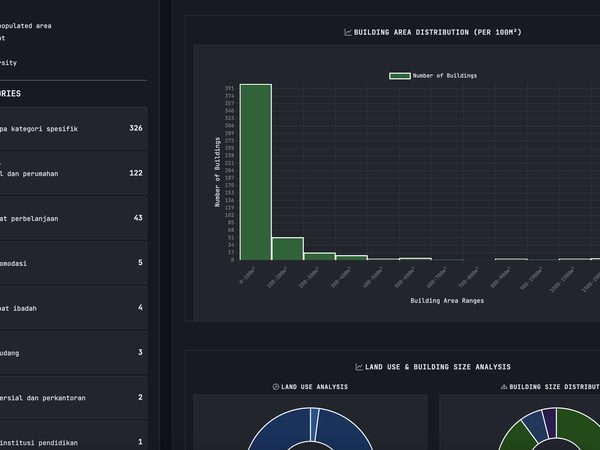The width and height of the screenshot is (600, 450).
Task: Click the 391 tick on the y-axis
Action: [x=229, y=88]
